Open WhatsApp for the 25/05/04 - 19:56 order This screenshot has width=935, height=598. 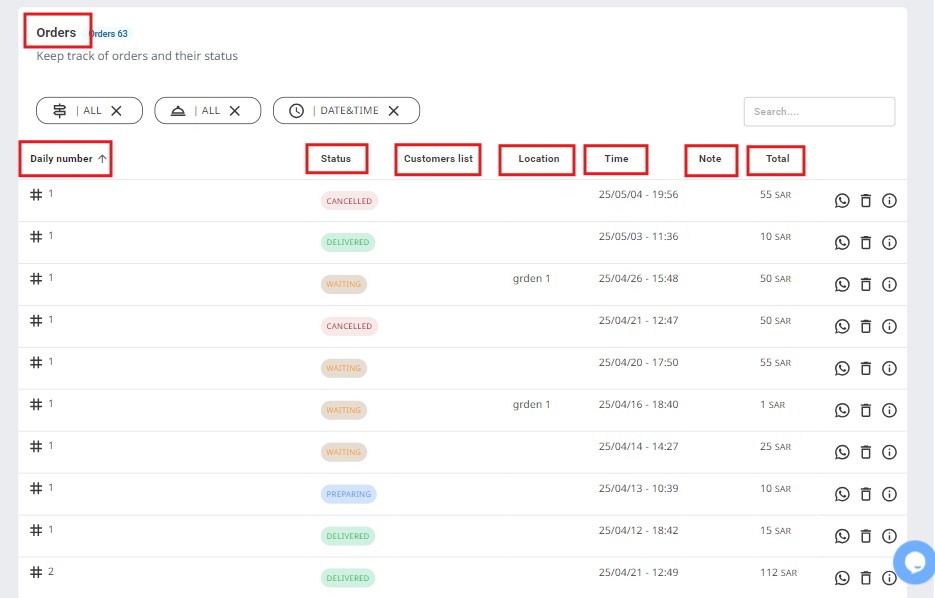point(842,201)
